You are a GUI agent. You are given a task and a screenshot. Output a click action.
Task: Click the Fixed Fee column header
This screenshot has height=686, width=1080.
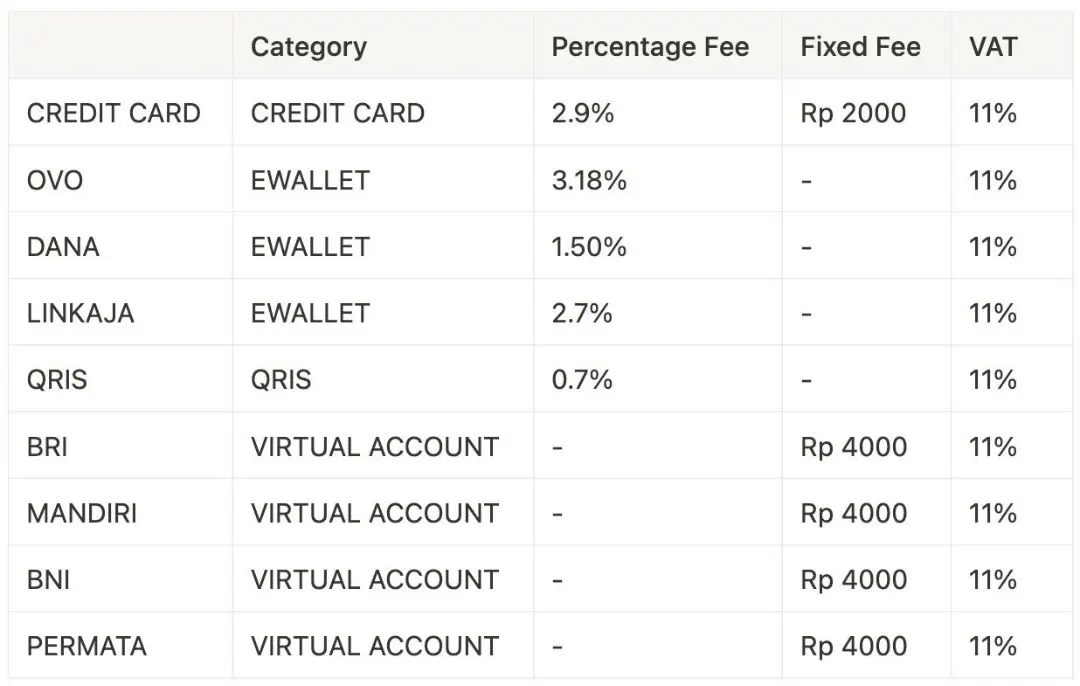(860, 47)
